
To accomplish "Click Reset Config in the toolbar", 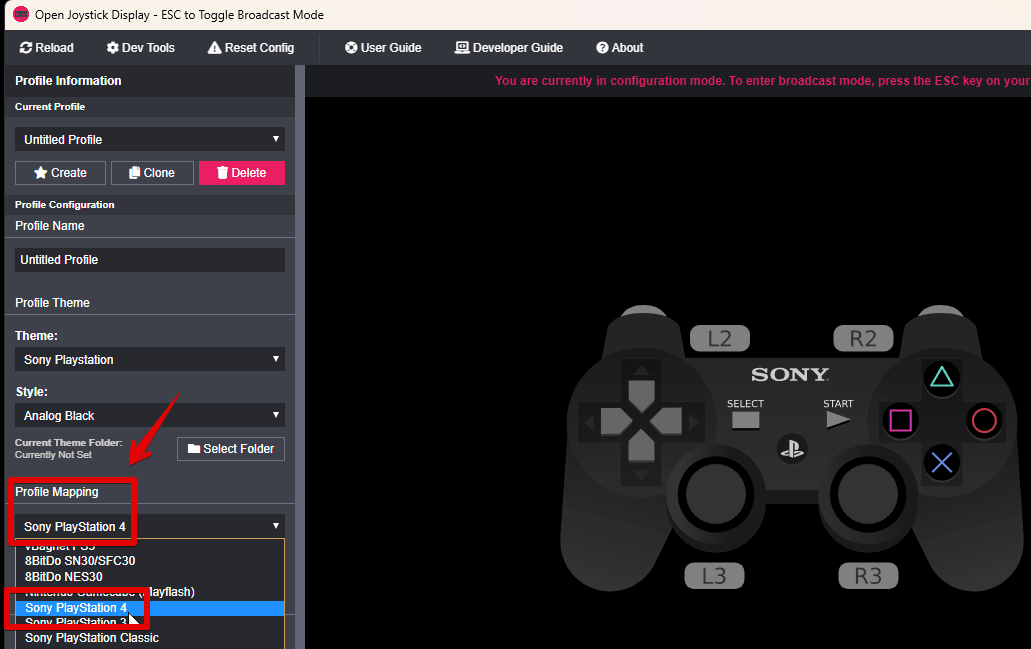I will [251, 47].
